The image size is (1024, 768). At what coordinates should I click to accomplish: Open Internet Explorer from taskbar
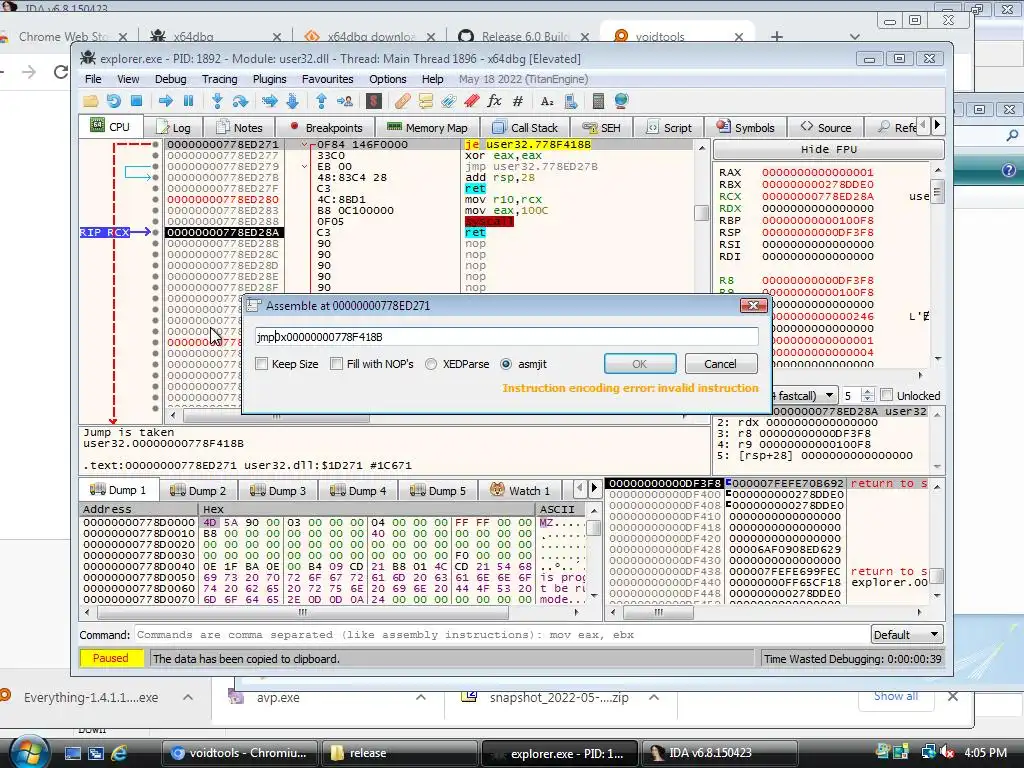pyautogui.click(x=119, y=753)
